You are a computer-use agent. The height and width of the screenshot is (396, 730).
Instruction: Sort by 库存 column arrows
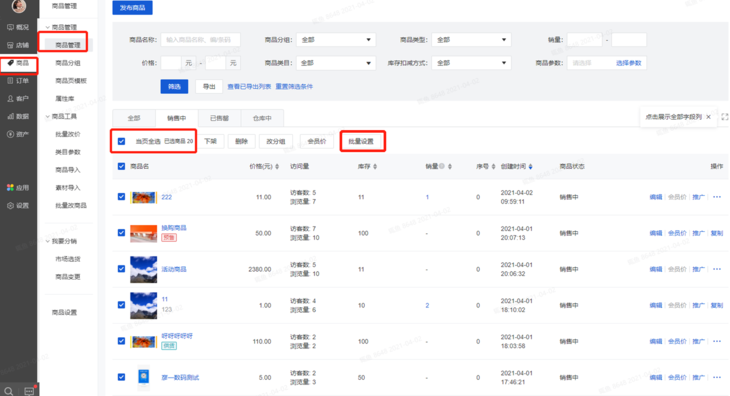[375, 166]
